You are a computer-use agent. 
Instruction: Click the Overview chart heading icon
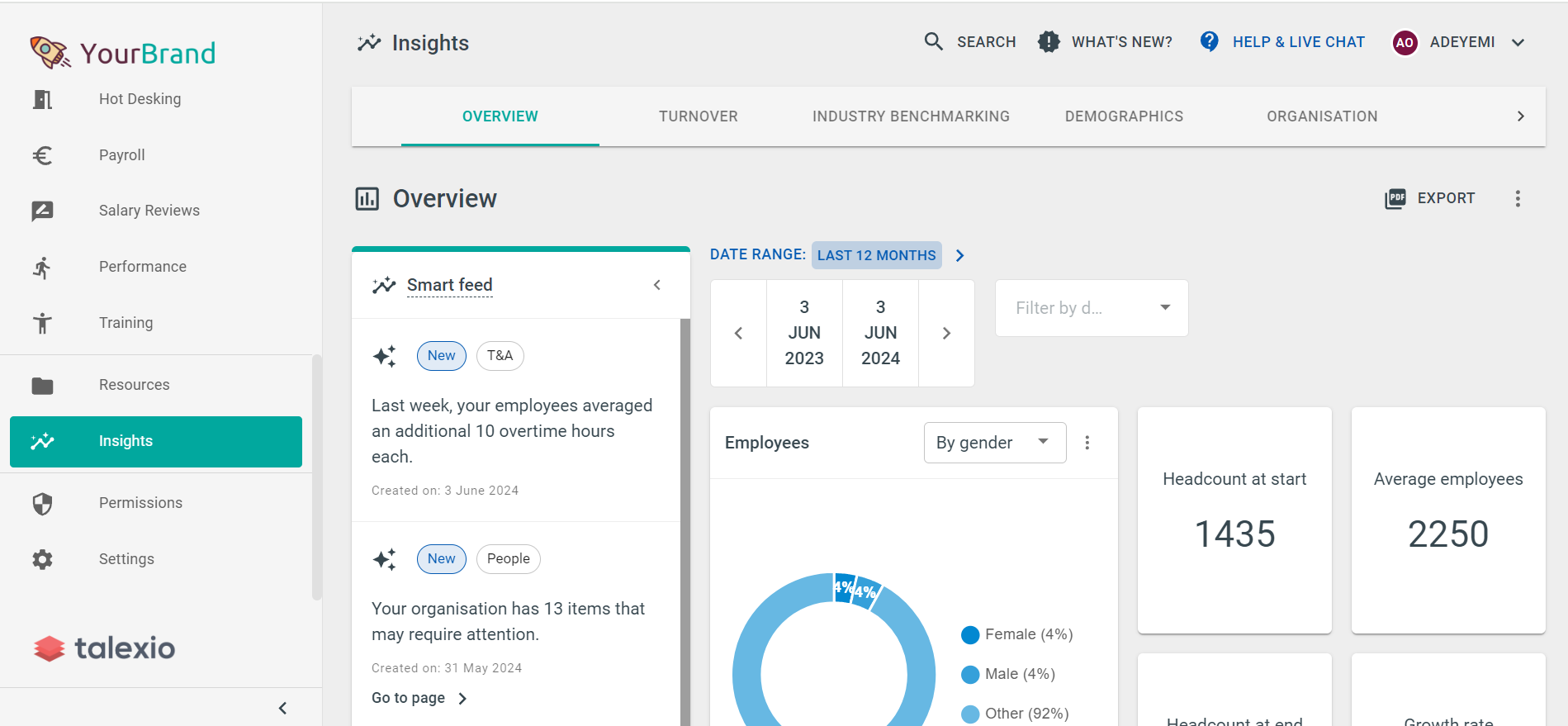pos(367,199)
